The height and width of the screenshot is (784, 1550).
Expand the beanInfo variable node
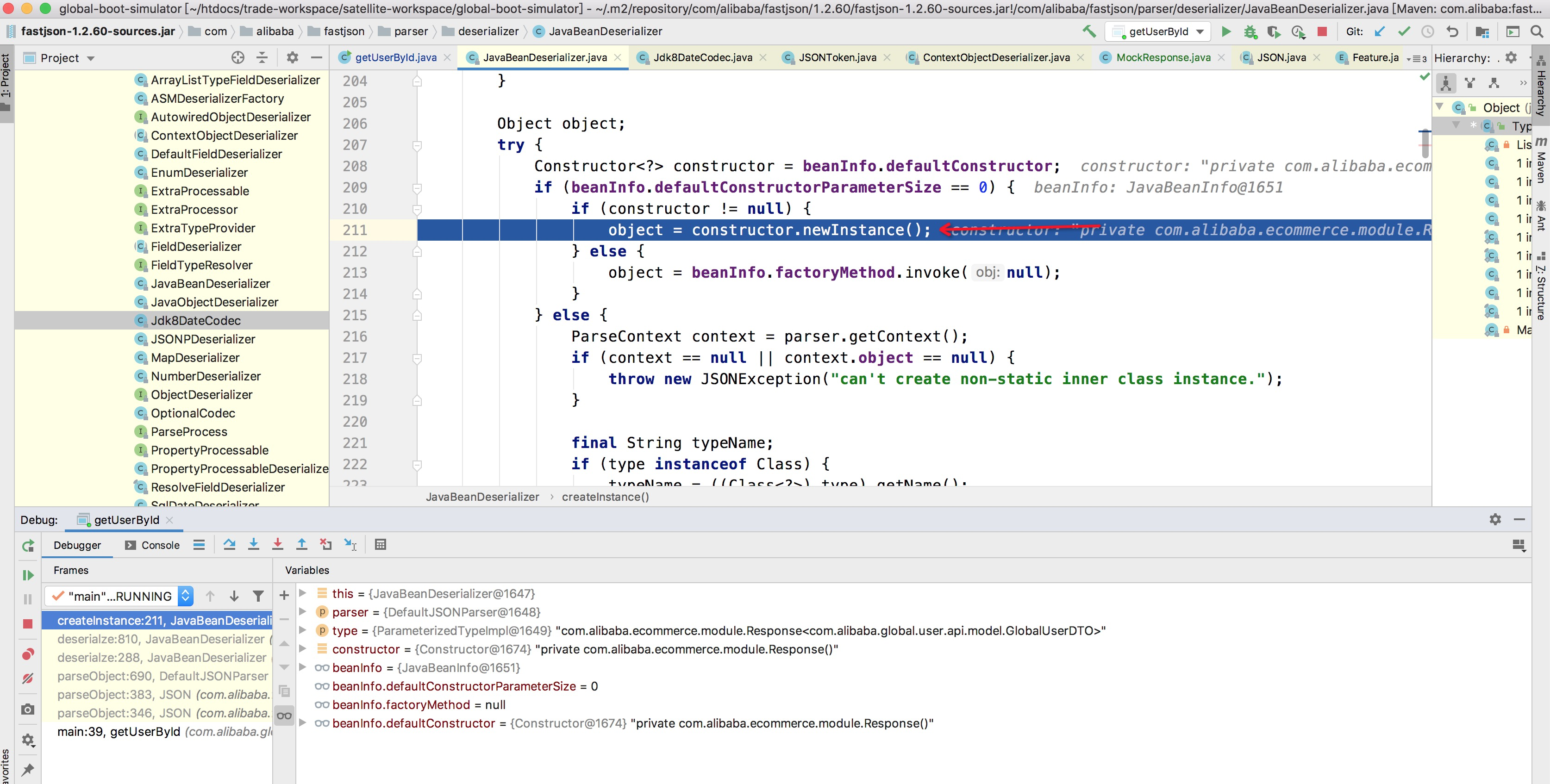(303, 667)
